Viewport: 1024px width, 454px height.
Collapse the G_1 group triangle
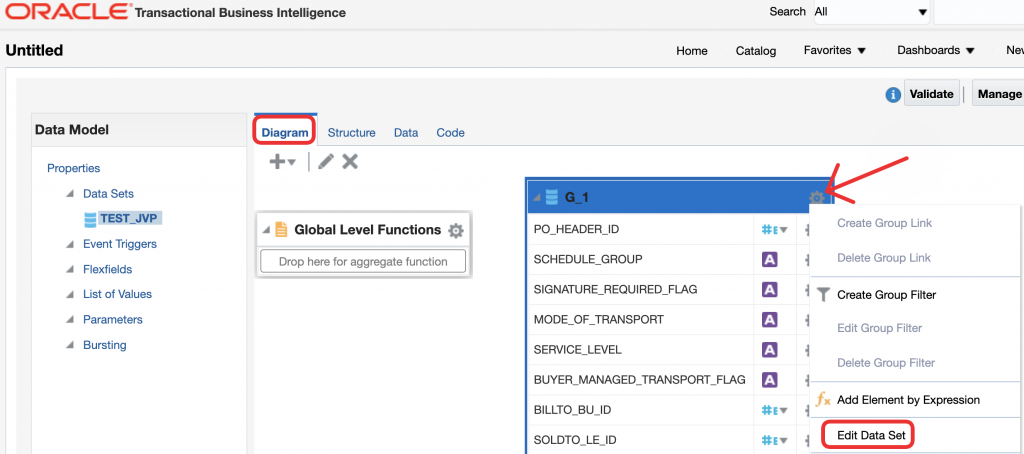537,198
